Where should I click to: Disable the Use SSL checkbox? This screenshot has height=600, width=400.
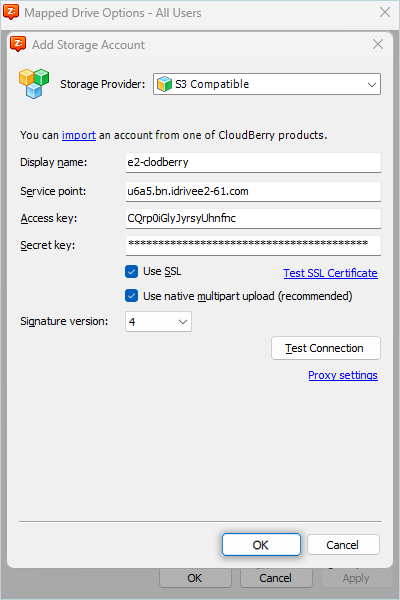click(131, 272)
